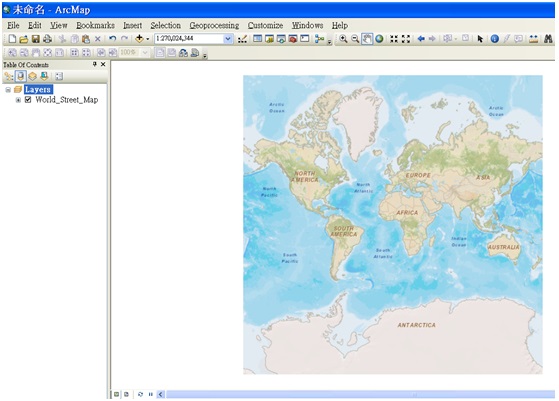Refresh the map view at bottom
559x401 pixels.
tap(140, 394)
